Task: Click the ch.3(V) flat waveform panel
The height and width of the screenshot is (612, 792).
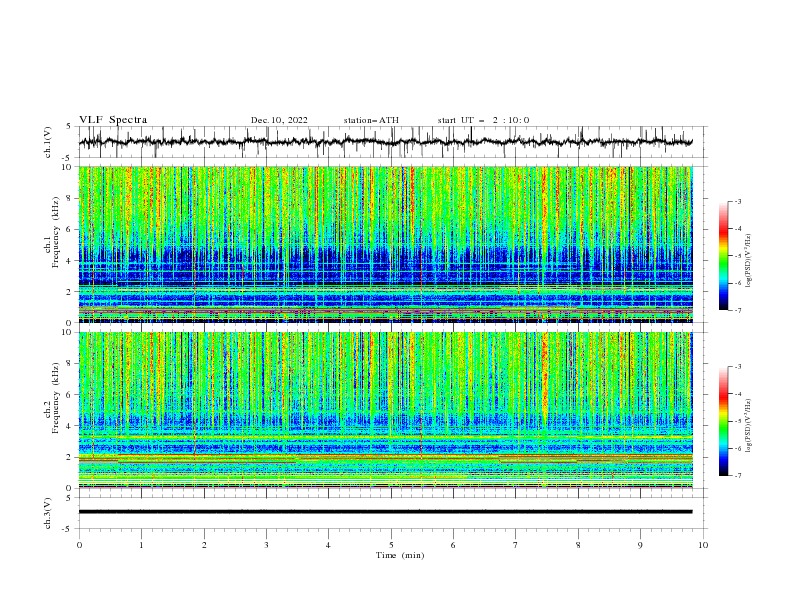Action: coord(392,513)
